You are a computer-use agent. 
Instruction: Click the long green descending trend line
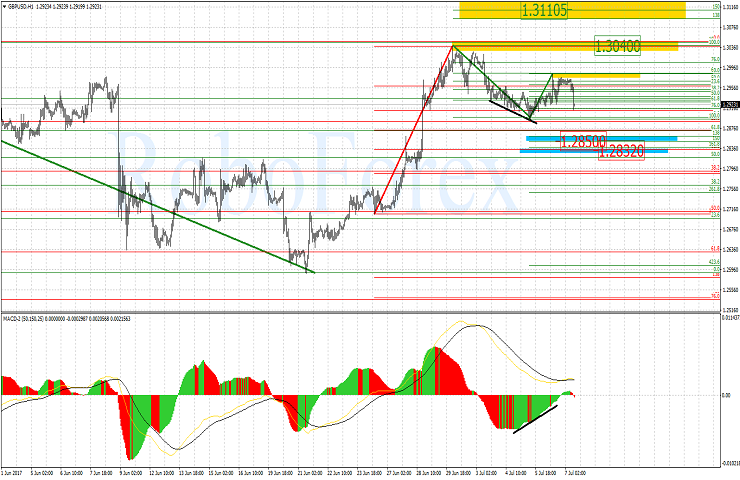(150, 202)
